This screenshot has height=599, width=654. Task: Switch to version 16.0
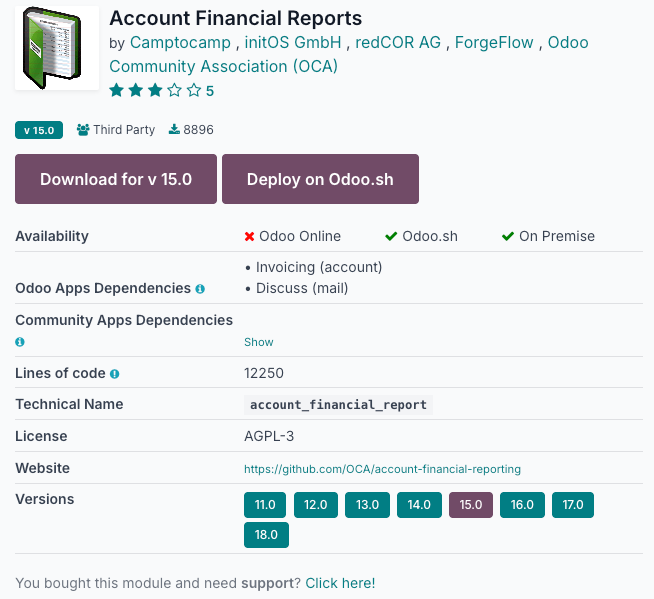click(522, 505)
